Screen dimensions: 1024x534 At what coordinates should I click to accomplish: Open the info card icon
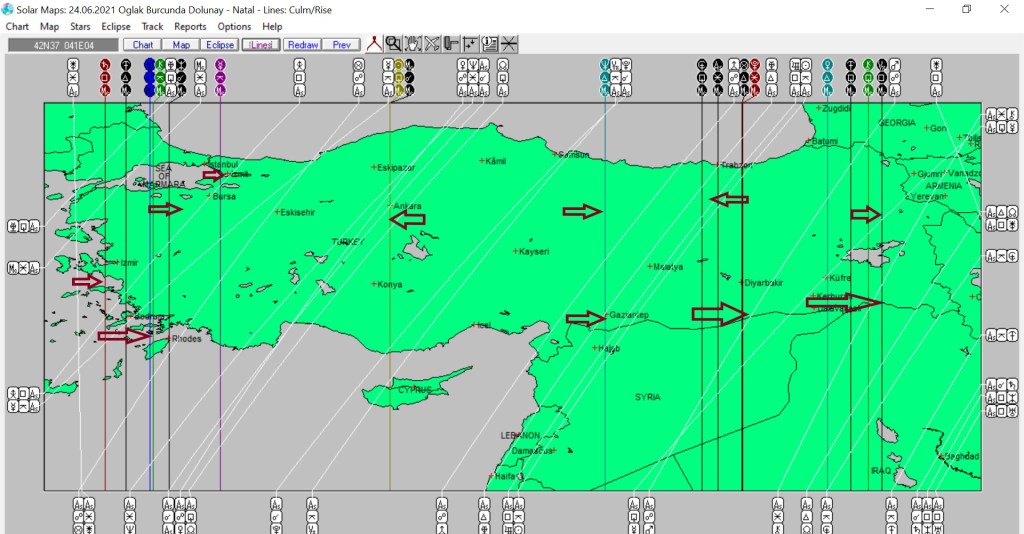pos(489,44)
